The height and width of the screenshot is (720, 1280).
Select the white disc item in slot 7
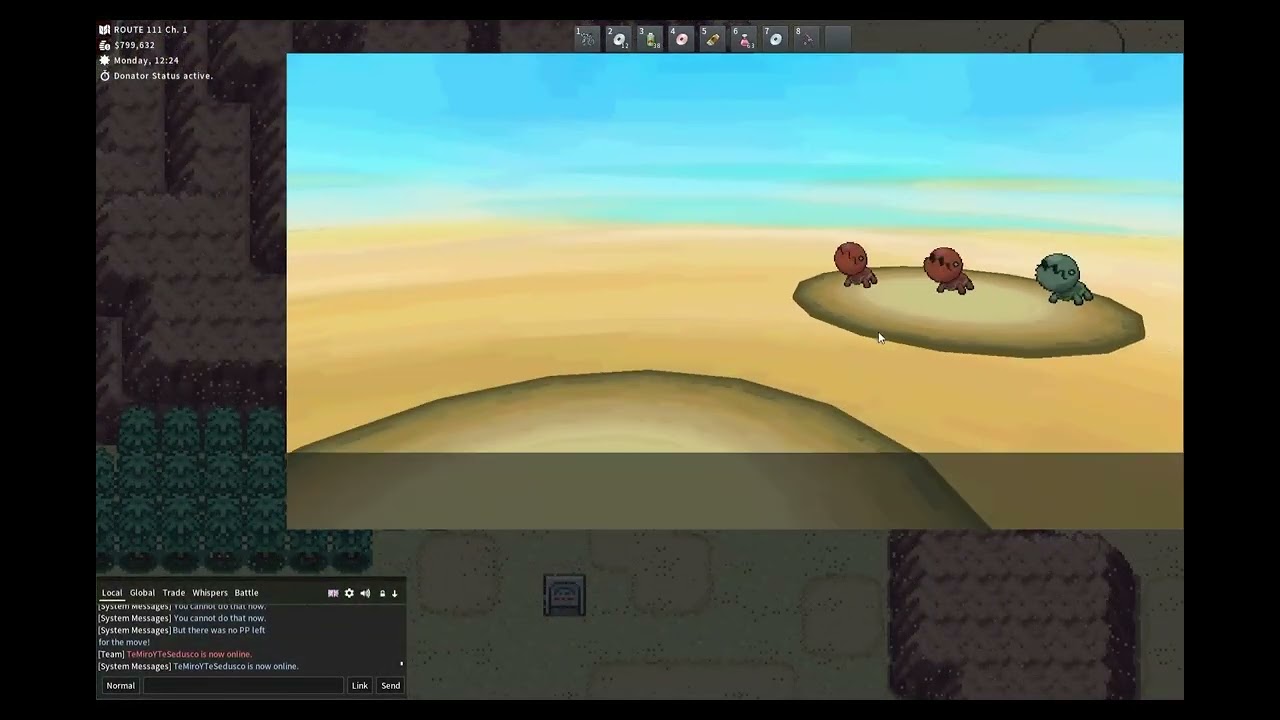click(x=776, y=39)
